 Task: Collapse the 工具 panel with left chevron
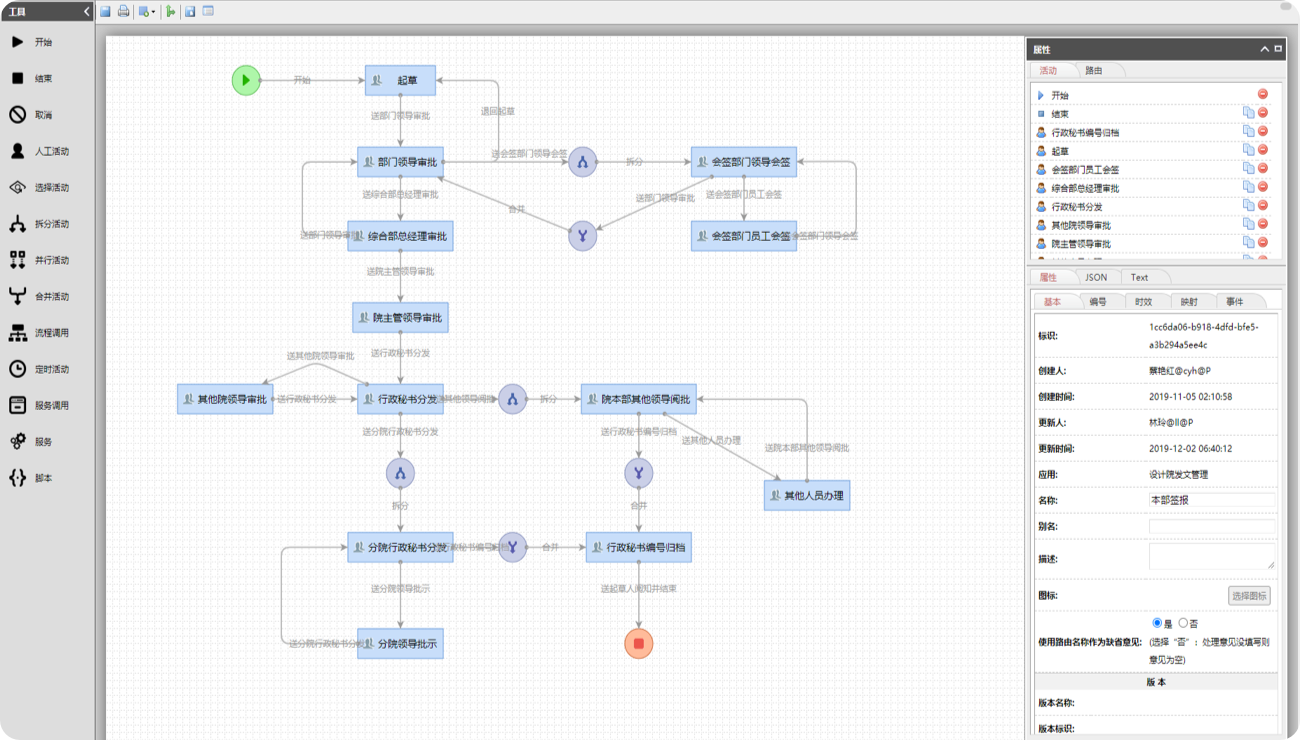(x=87, y=12)
